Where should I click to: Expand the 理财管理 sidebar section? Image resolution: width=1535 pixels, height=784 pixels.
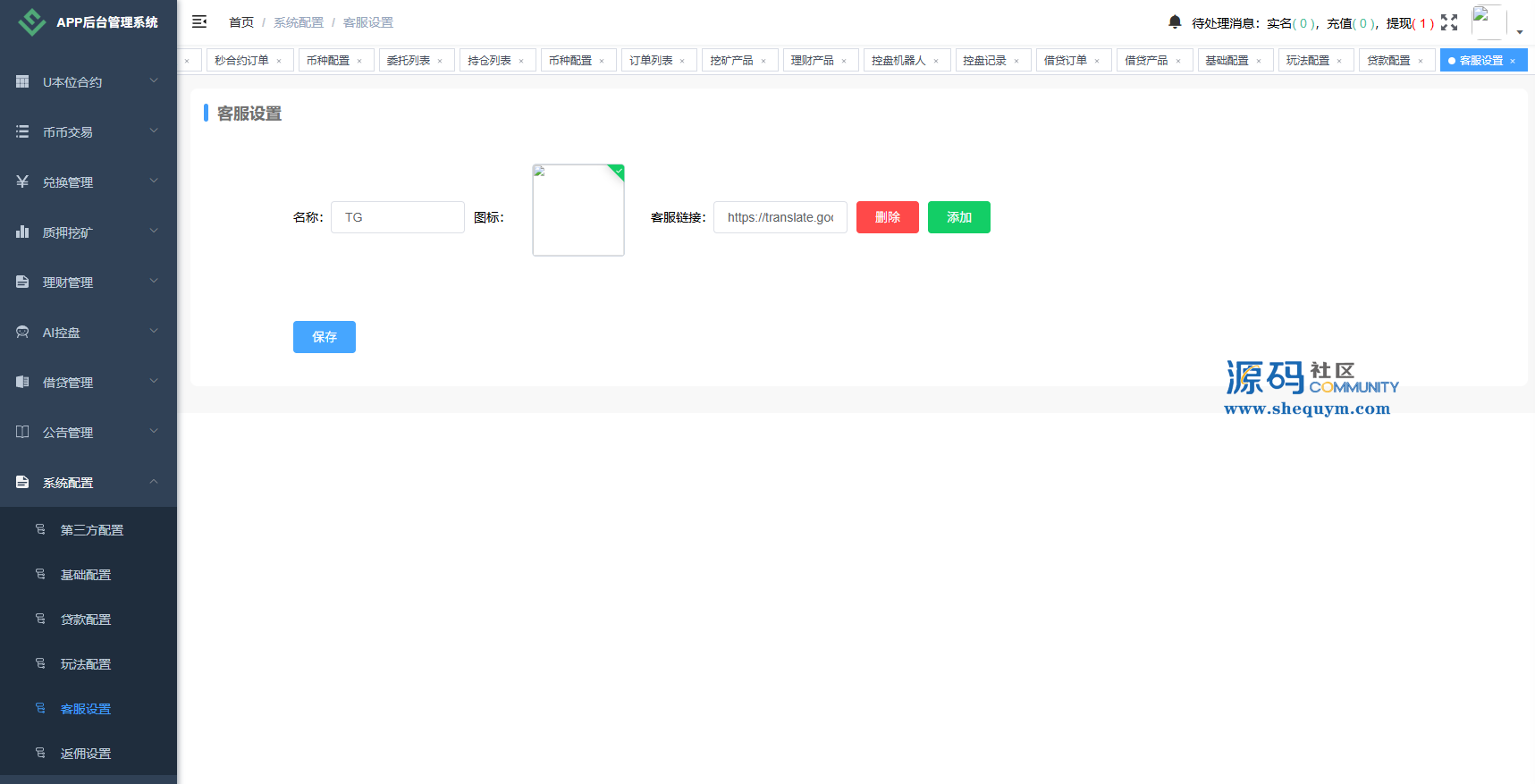pos(154,281)
